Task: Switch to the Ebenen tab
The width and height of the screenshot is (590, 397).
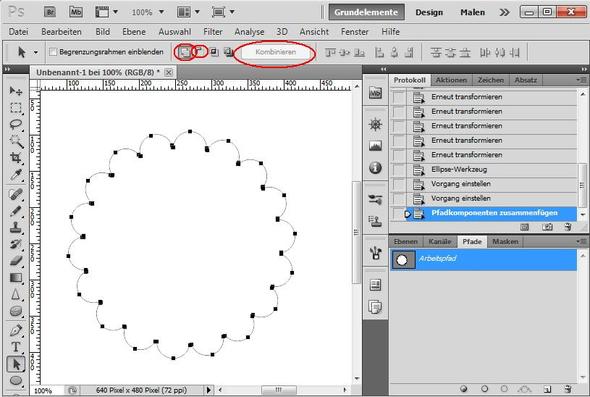Action: 406,242
